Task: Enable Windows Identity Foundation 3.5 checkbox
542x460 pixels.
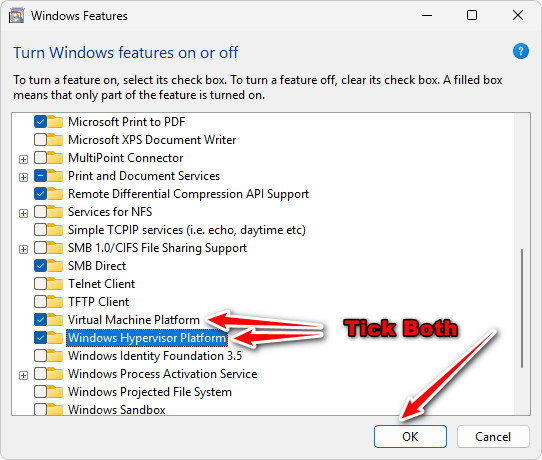Action: tap(40, 355)
